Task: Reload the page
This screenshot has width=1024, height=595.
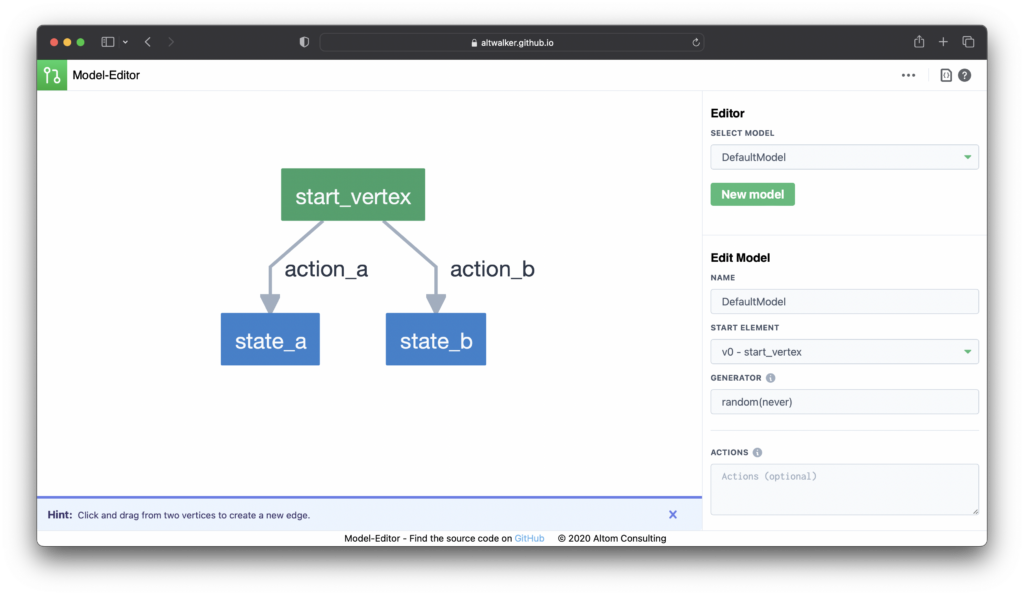Action: tap(696, 42)
